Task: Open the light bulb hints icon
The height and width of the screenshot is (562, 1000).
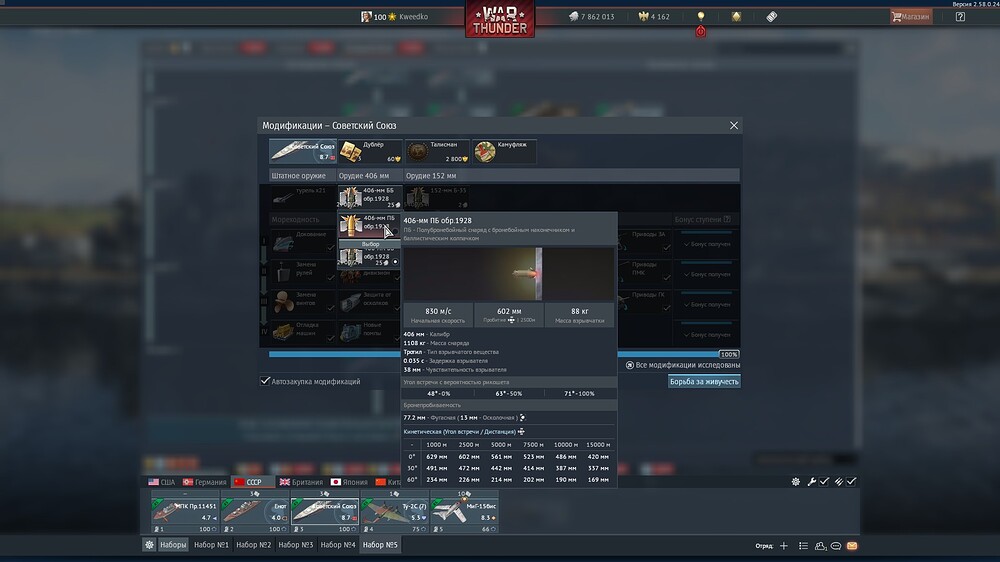Action: [x=700, y=16]
